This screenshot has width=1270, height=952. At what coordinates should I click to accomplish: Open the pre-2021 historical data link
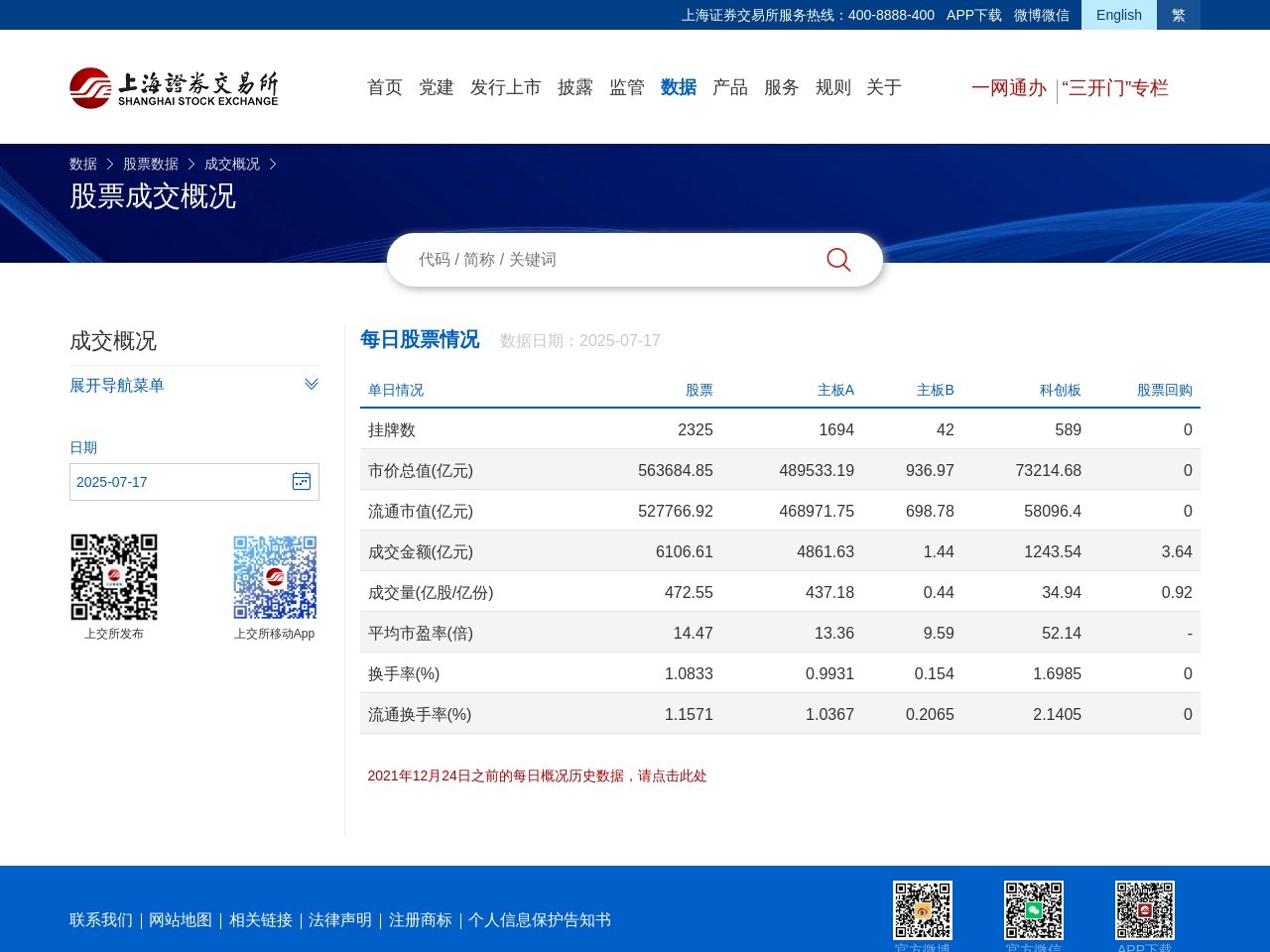pyautogui.click(x=537, y=775)
